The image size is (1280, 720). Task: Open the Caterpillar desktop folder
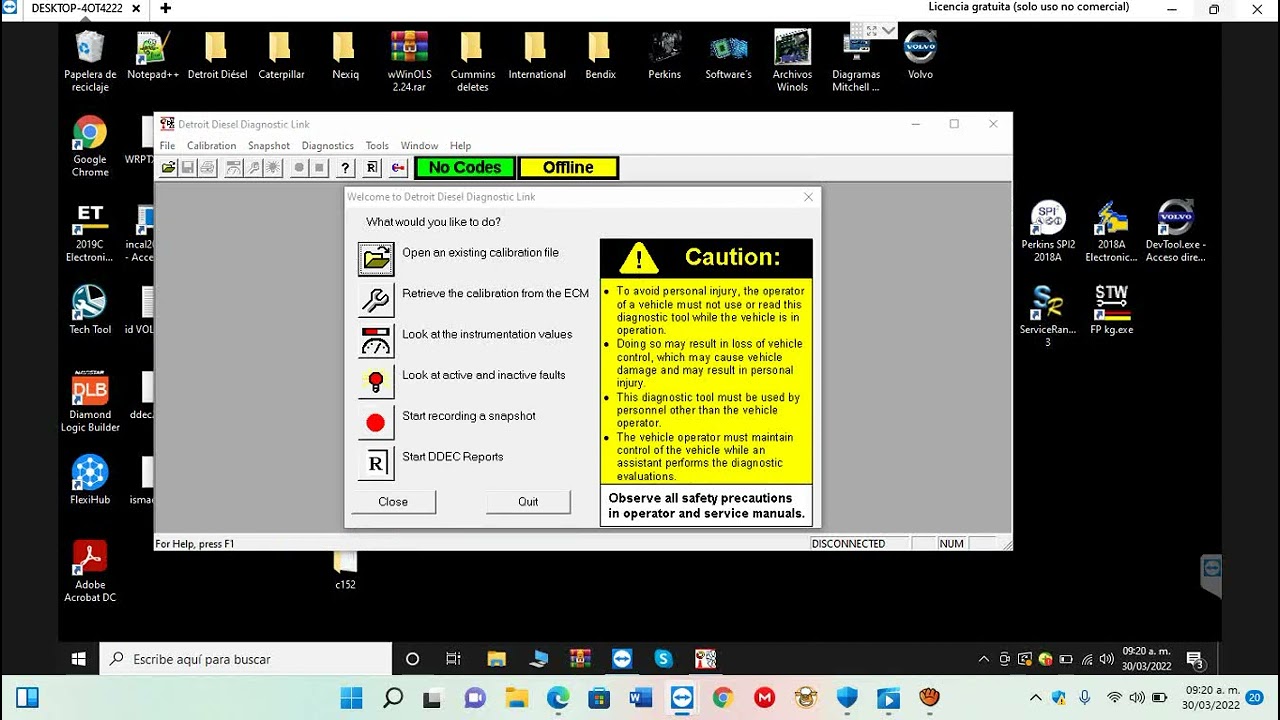click(281, 56)
